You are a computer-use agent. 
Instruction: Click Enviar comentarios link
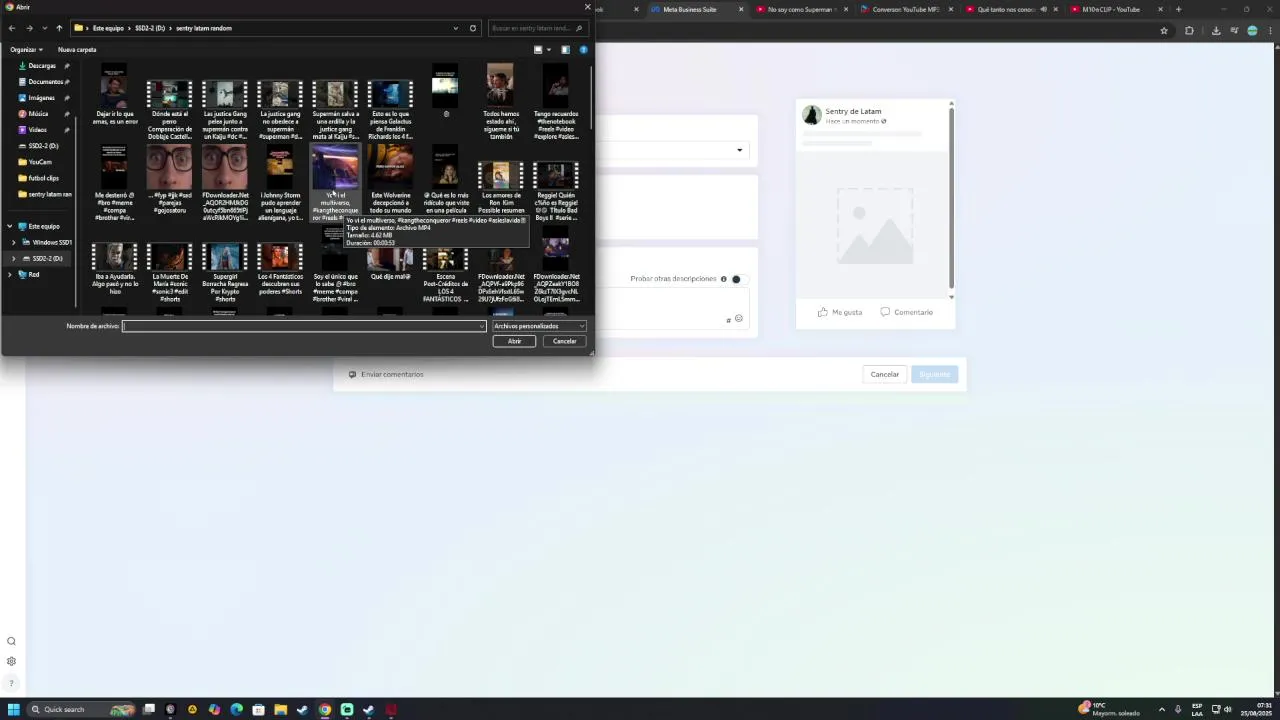(x=386, y=374)
